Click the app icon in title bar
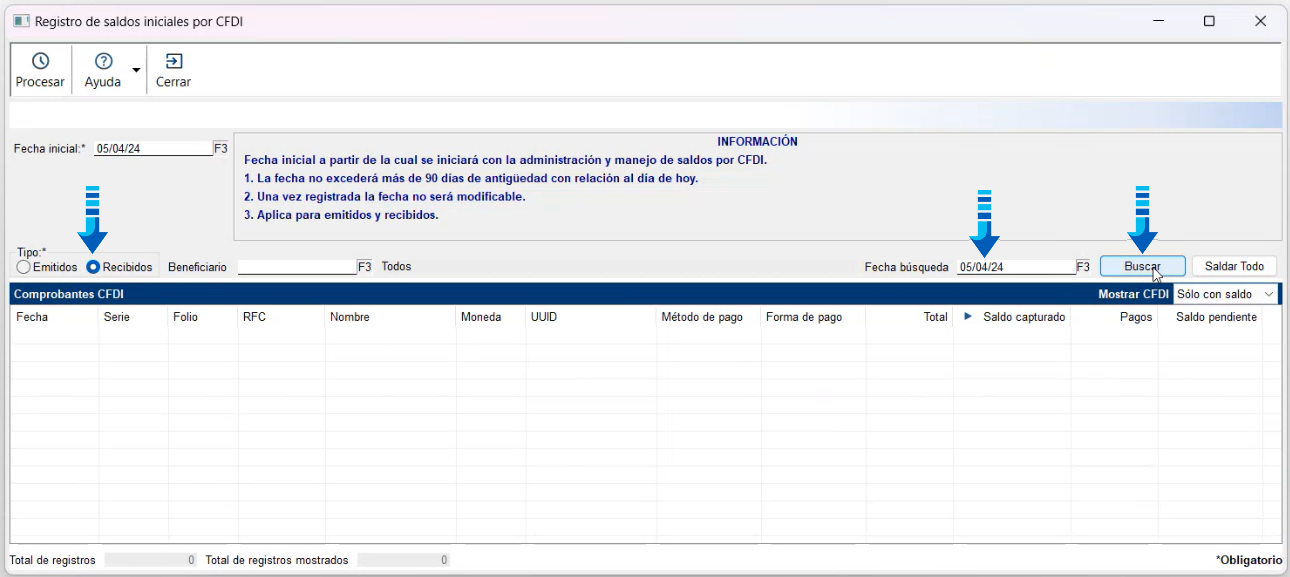The image size is (1290, 577). 21,21
